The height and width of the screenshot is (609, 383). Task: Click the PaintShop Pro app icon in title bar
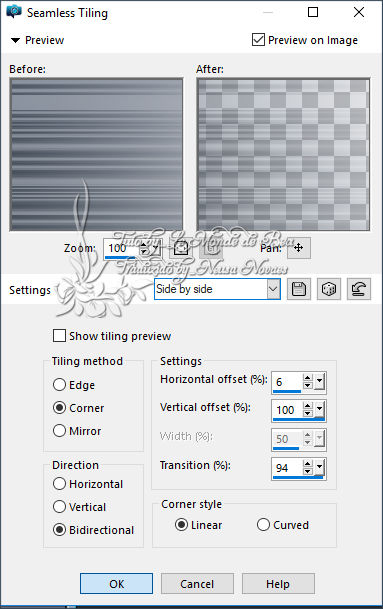tap(14, 12)
